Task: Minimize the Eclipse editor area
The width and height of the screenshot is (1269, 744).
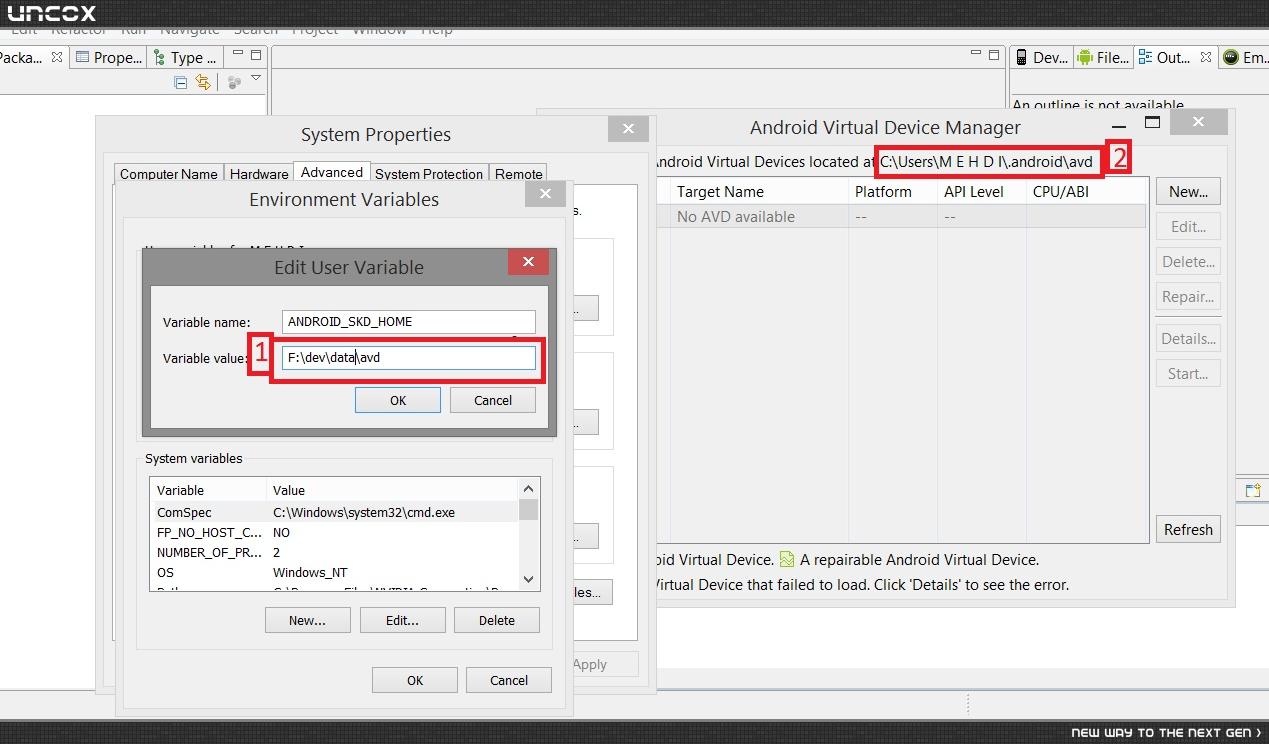Action: click(976, 54)
